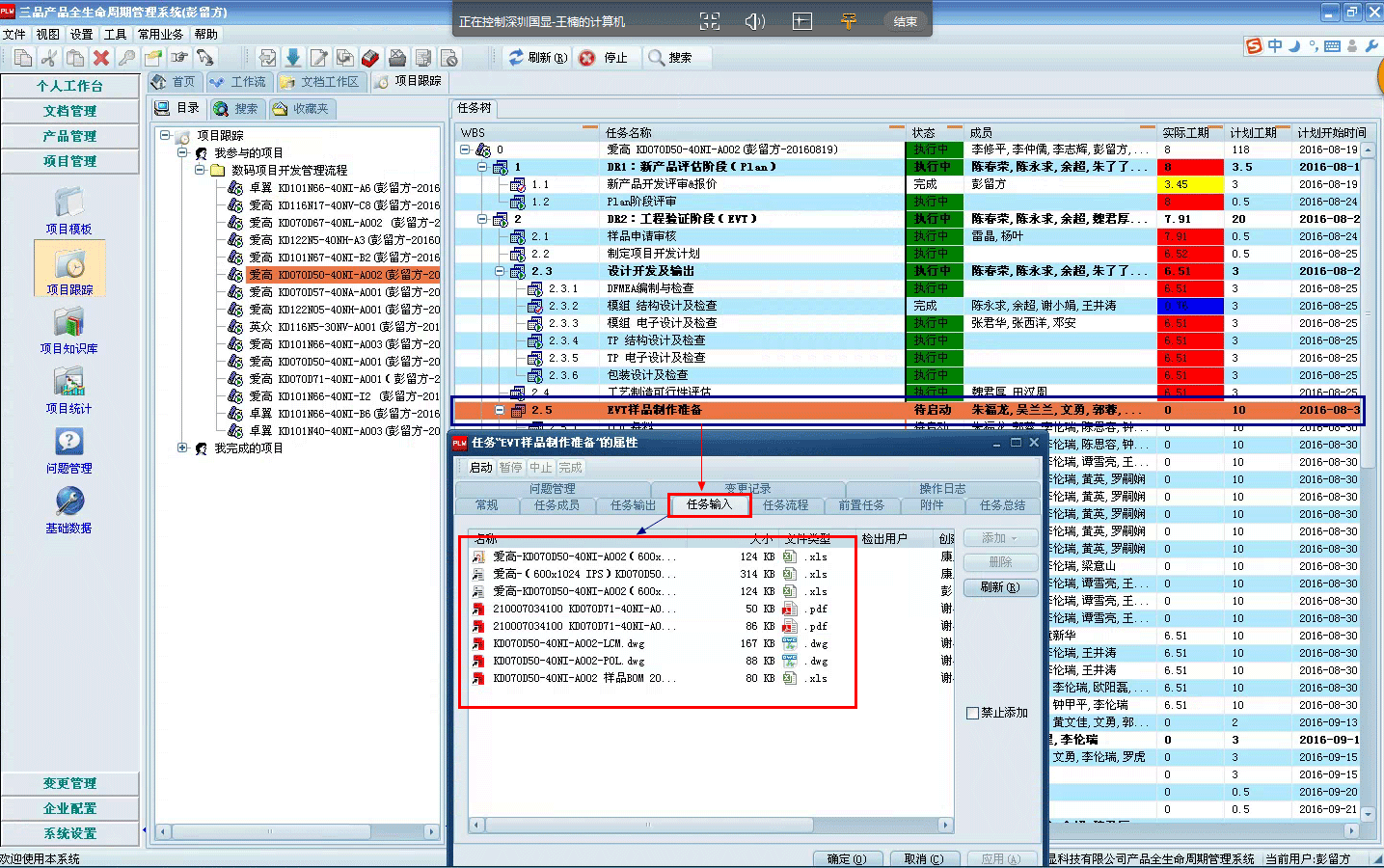Open the 添加 dropdown button
The width and height of the screenshot is (1384, 868).
point(999,538)
